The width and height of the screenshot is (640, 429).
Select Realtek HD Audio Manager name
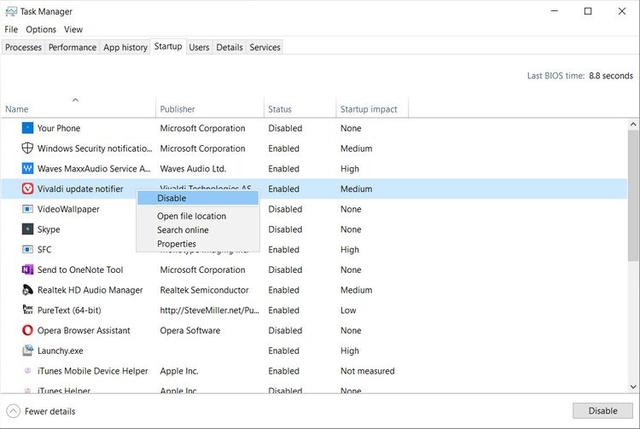(90, 290)
